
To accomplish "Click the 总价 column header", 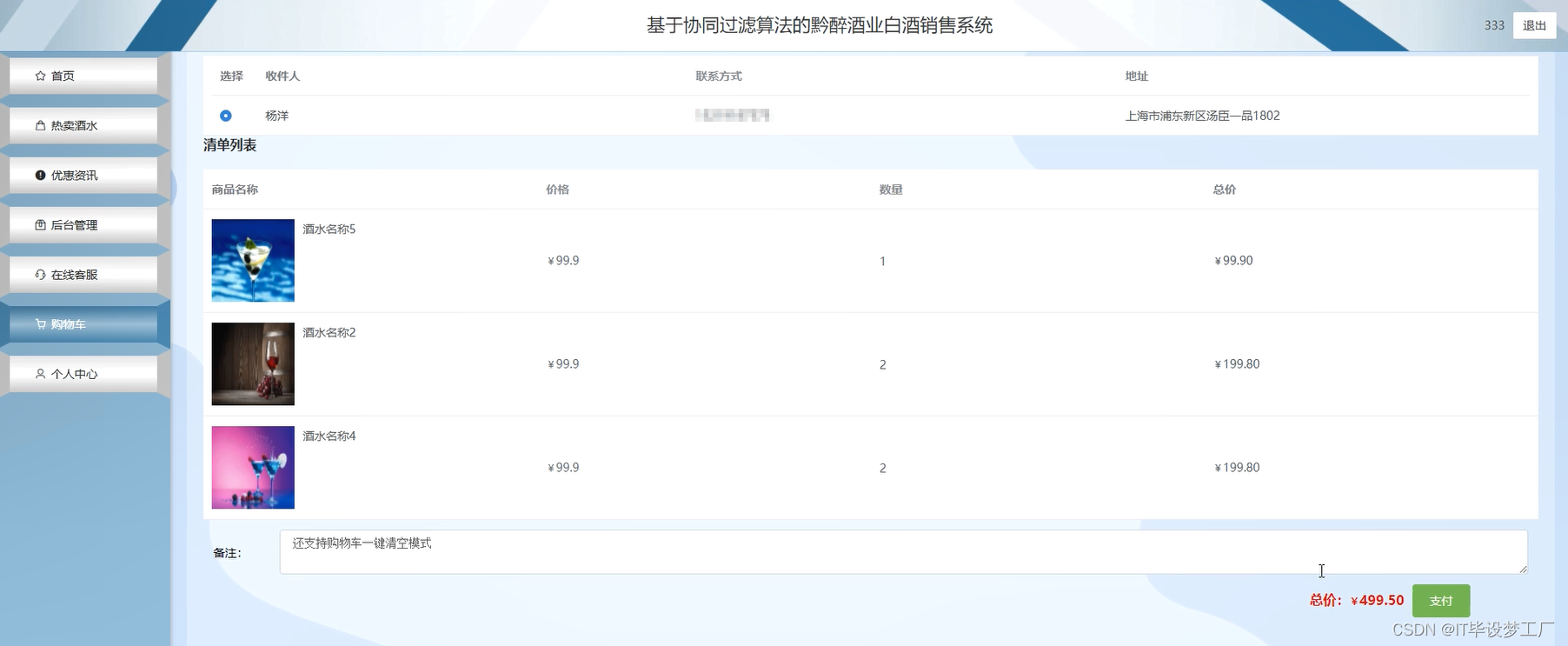I will (x=1225, y=190).
